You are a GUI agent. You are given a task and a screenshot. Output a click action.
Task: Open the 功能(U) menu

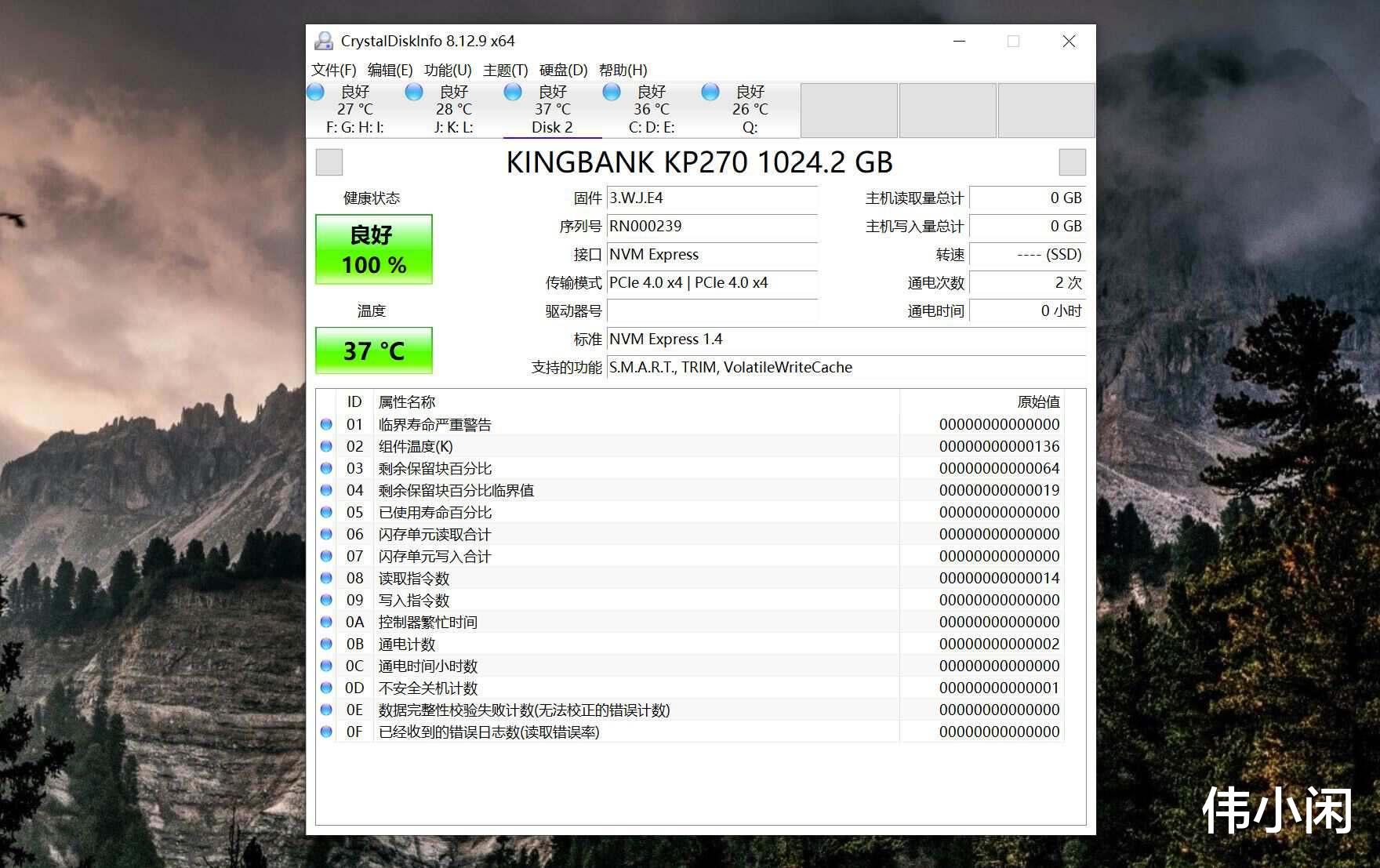(x=448, y=70)
